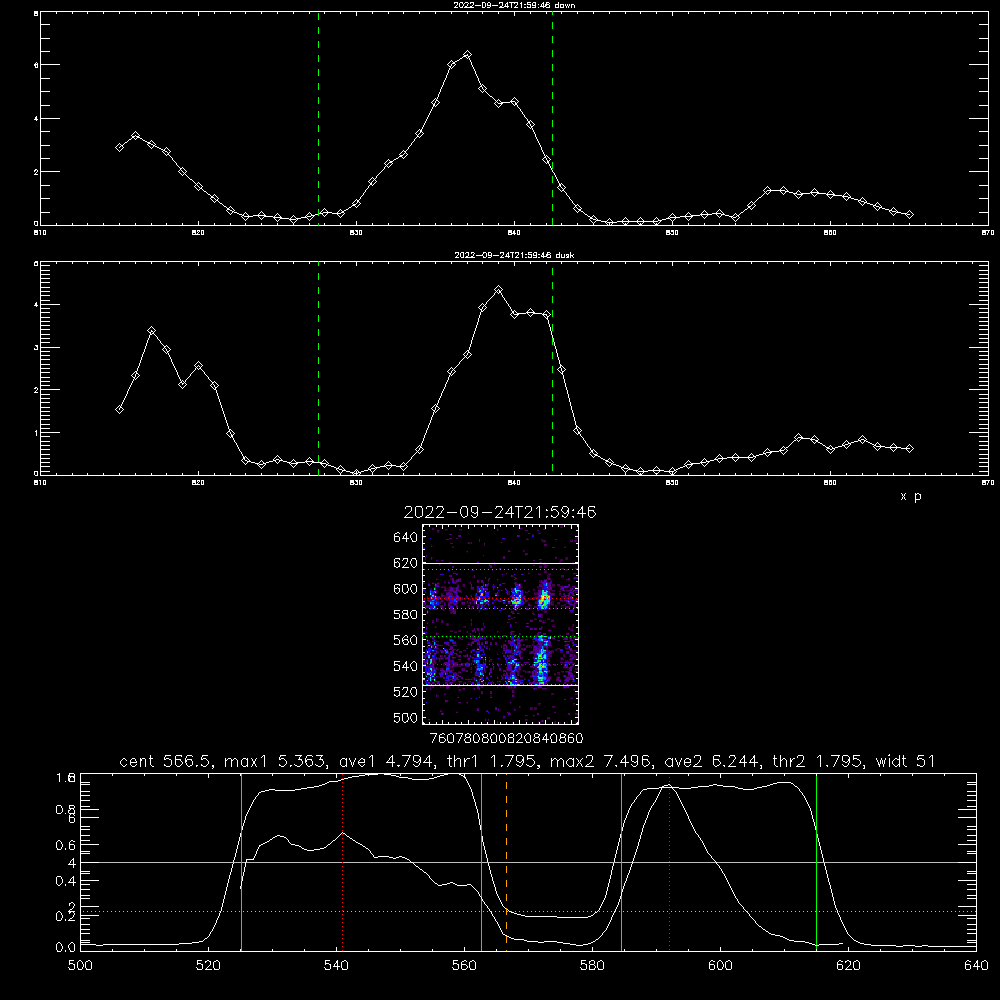Screen dimensions: 1000x1000
Task: Click the 580 tick label on bottom plot x-axis
Action: [592, 966]
